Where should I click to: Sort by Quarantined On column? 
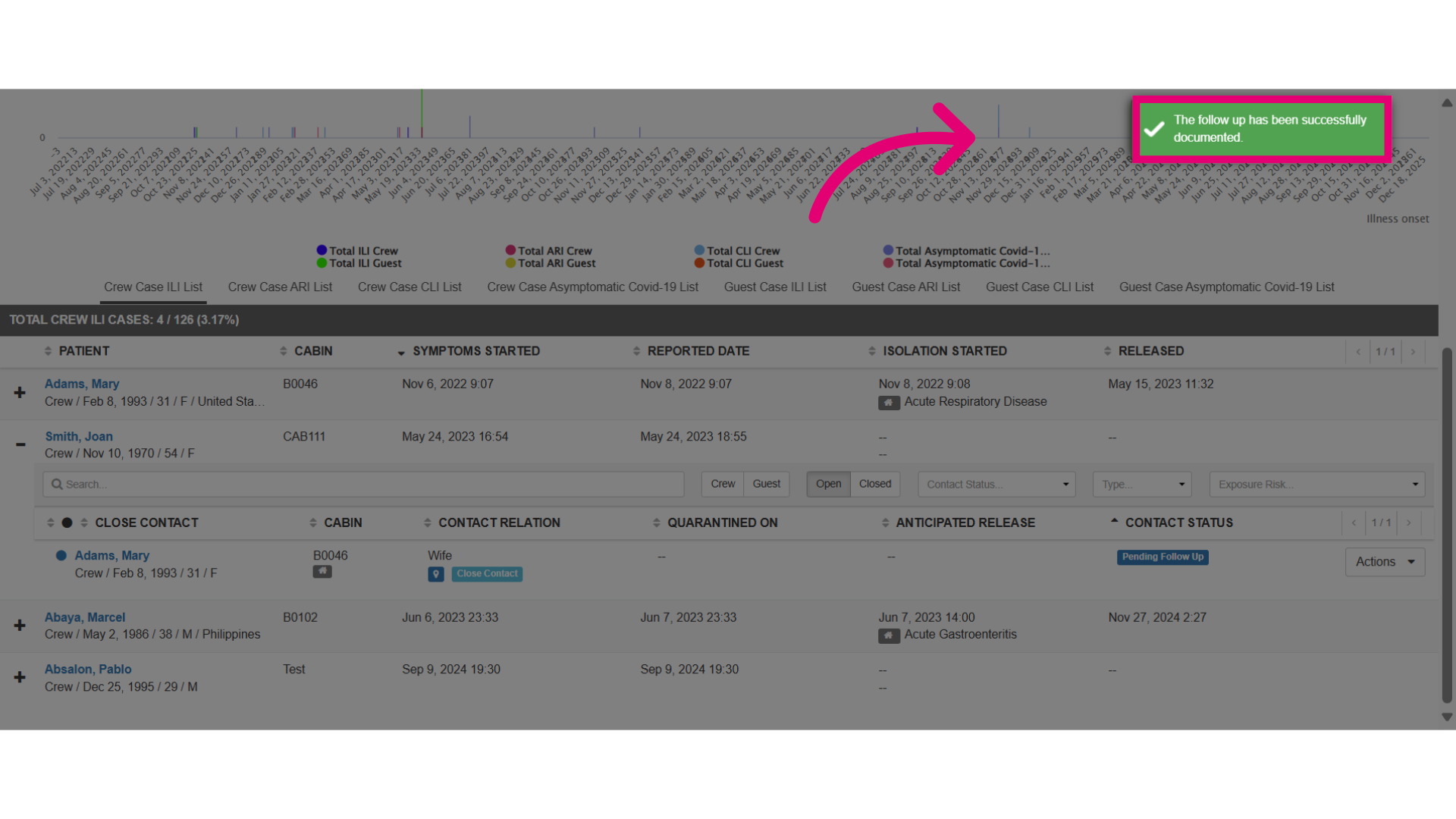pyautogui.click(x=715, y=523)
